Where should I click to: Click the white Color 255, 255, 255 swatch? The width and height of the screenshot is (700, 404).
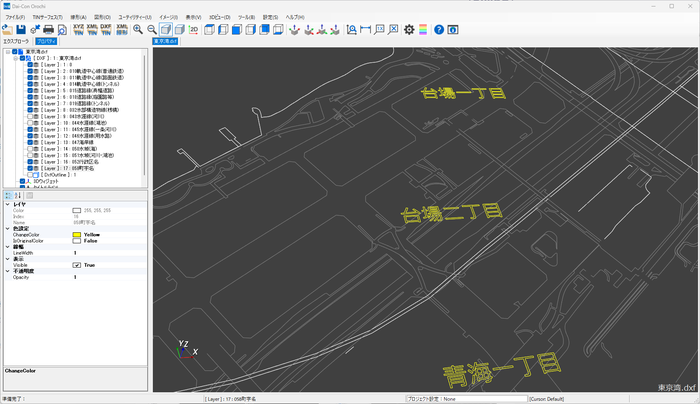pyautogui.click(x=77, y=210)
